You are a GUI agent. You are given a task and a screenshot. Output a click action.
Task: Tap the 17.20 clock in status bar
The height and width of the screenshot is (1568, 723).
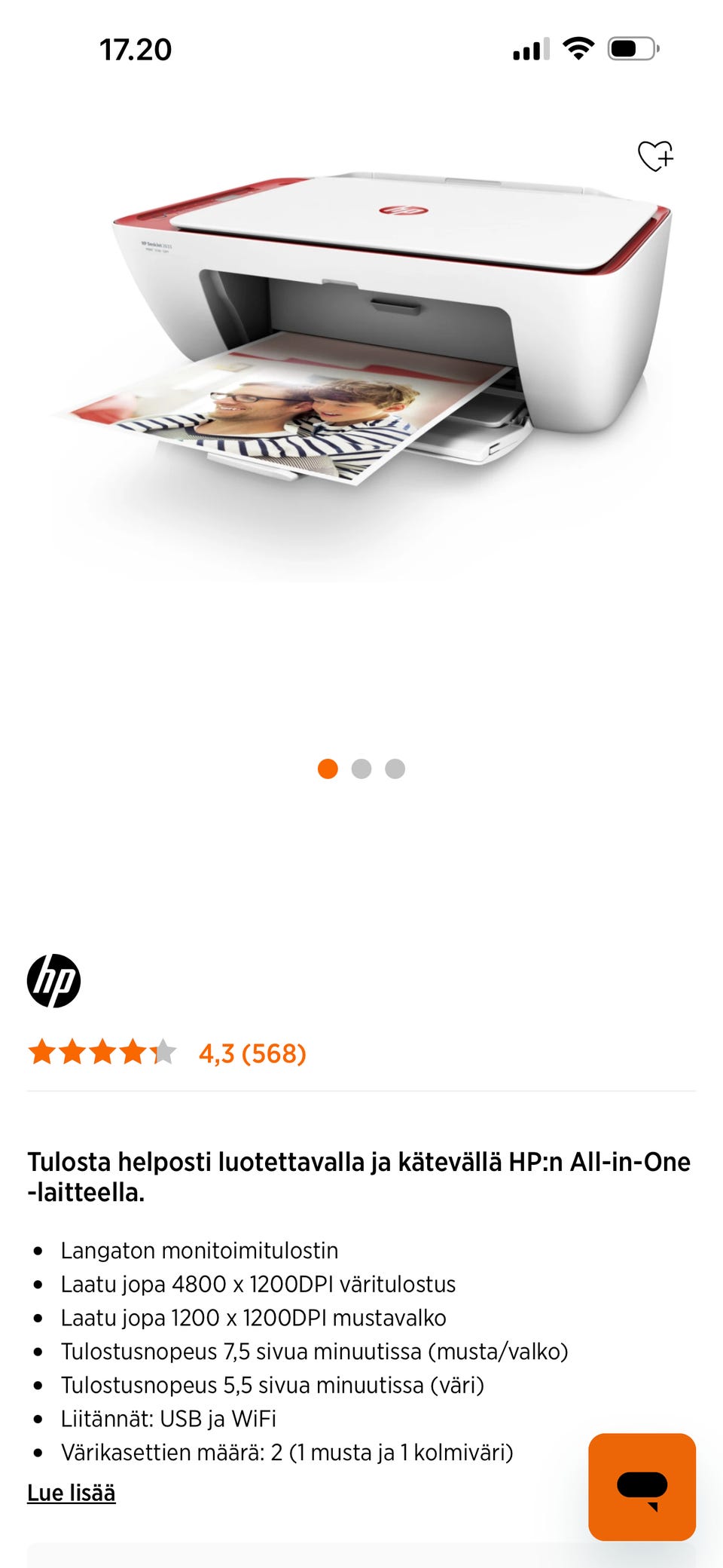tap(136, 50)
